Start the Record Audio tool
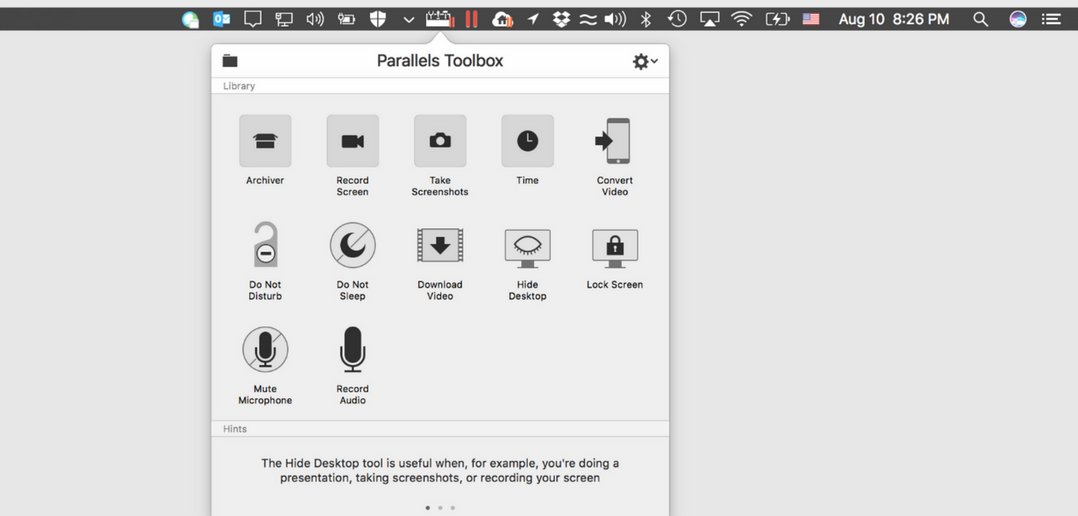The width and height of the screenshot is (1078, 516). (353, 349)
